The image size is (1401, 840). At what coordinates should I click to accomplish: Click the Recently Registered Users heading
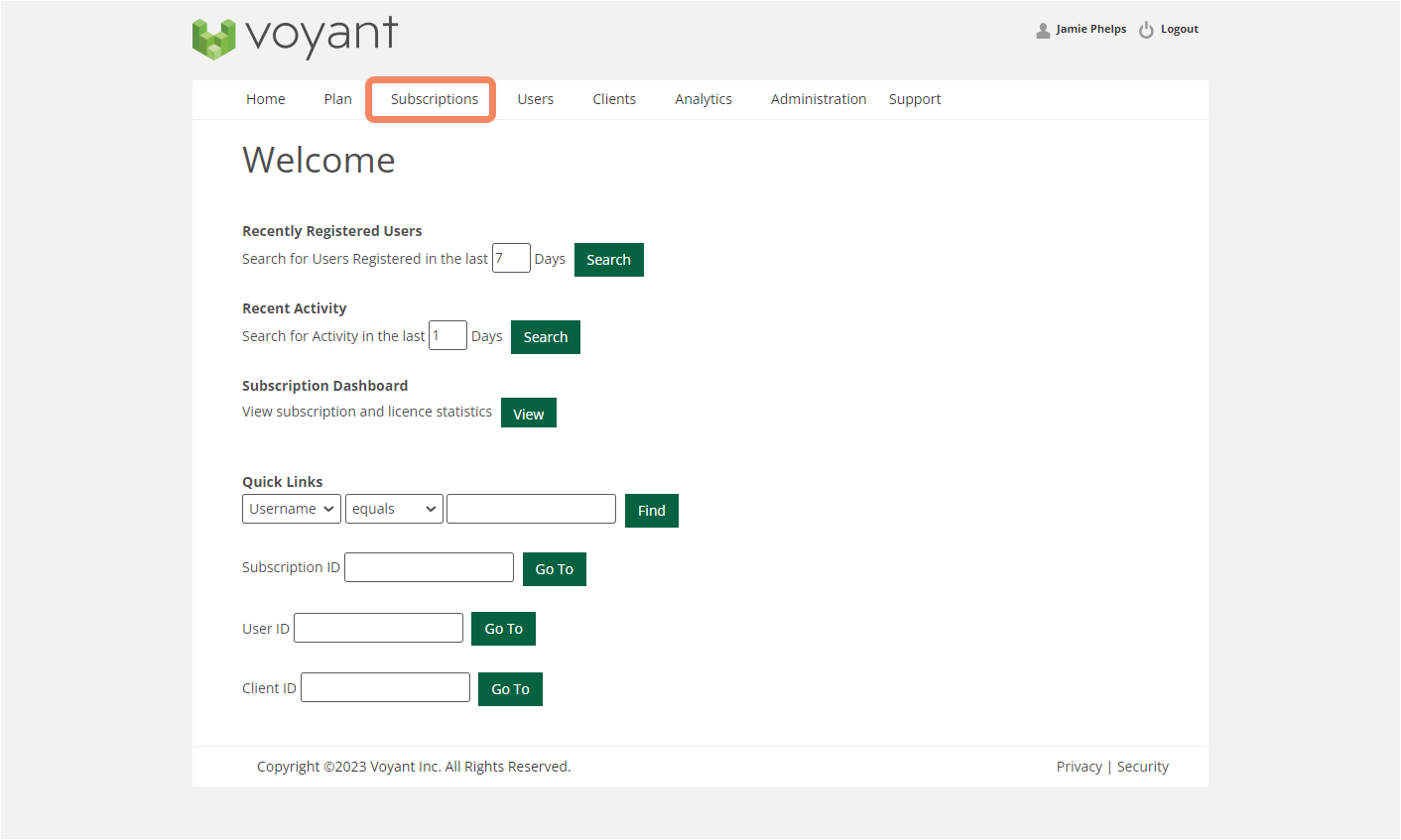click(x=332, y=231)
